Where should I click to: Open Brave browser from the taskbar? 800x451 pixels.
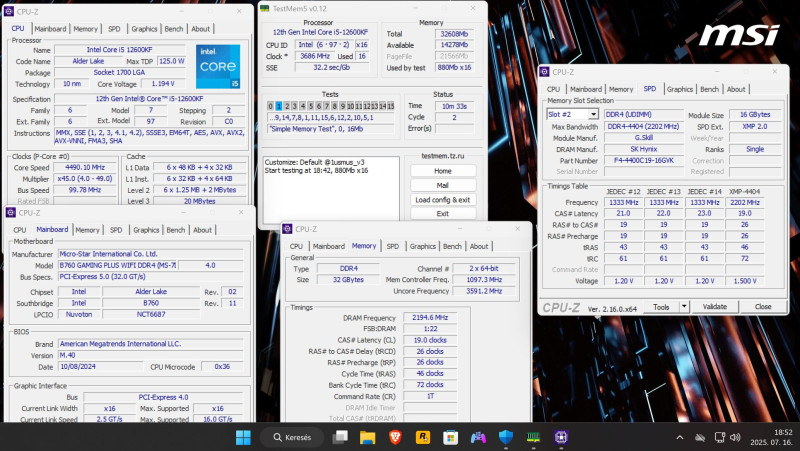coord(395,437)
